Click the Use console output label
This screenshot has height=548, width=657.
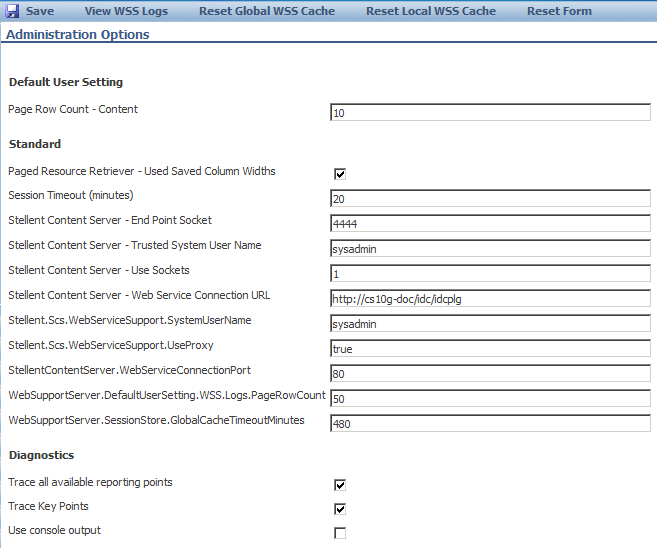pyautogui.click(x=54, y=530)
